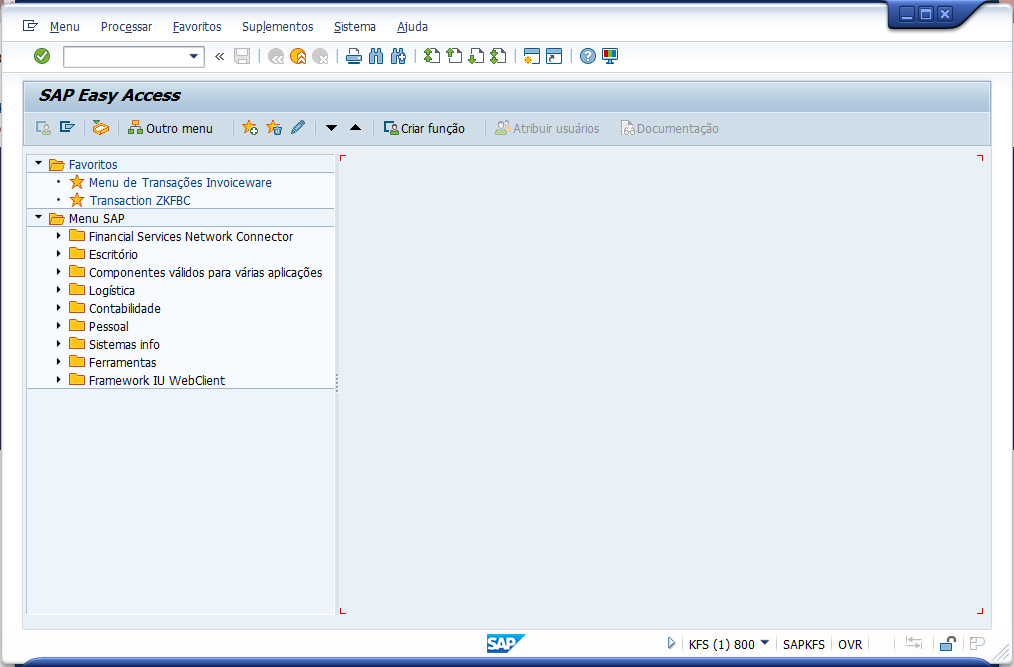Expand the Pessoal folder
Image resolution: width=1014 pixels, height=667 pixels.
click(x=58, y=326)
